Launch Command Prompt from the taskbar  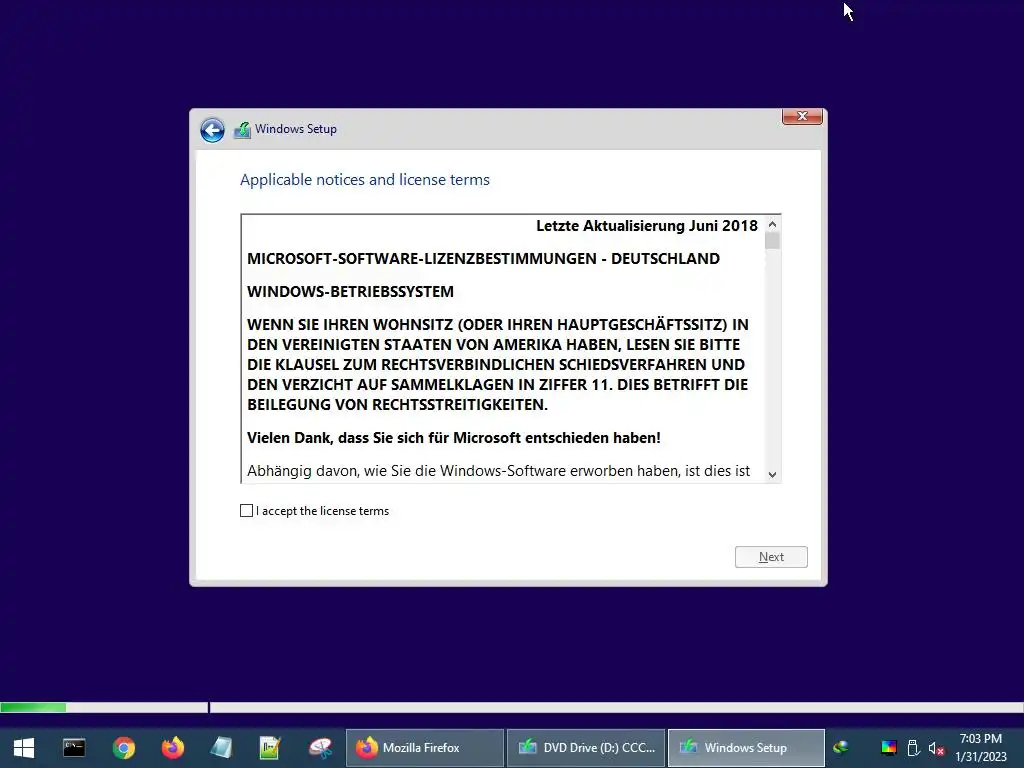point(74,748)
